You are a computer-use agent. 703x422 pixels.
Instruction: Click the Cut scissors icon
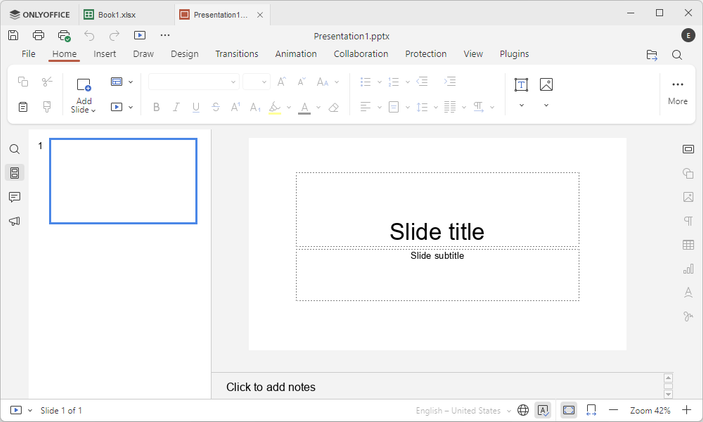click(x=47, y=82)
